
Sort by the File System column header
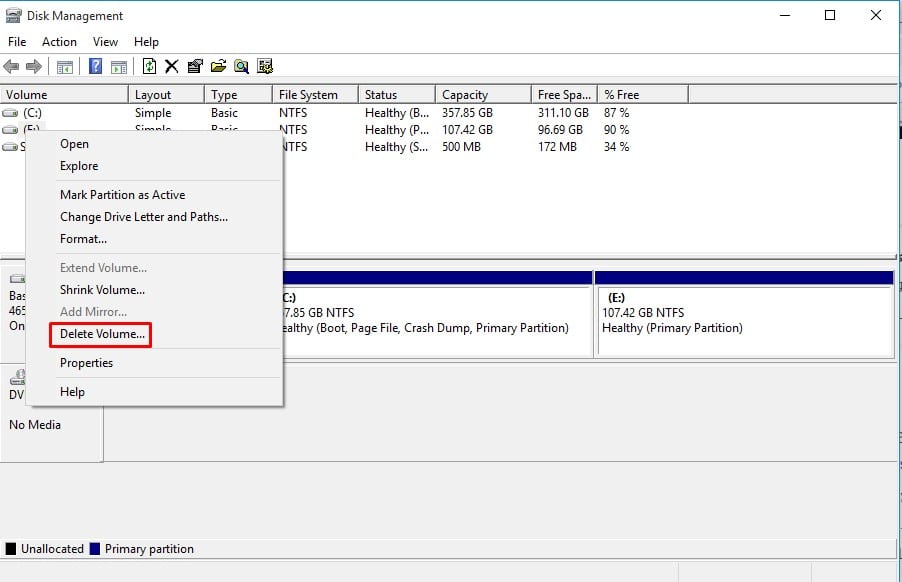pyautogui.click(x=308, y=95)
